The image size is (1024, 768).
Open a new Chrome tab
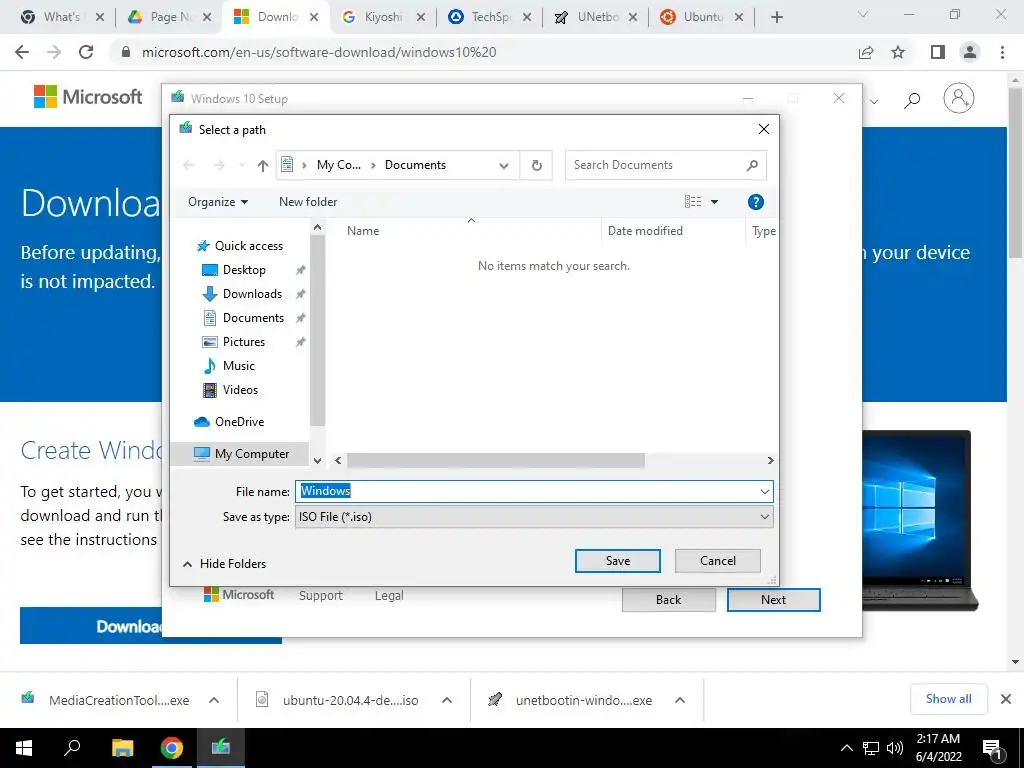point(776,17)
